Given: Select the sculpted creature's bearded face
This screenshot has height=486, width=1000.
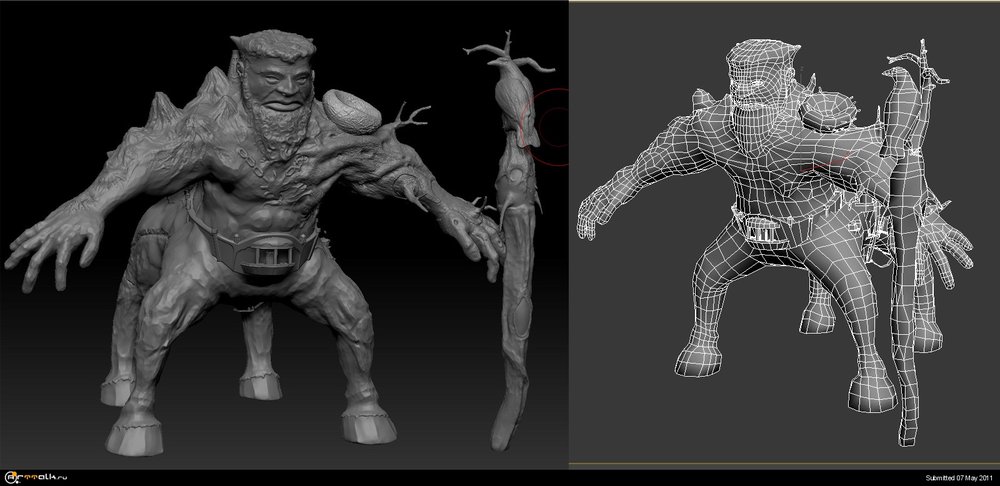Looking at the screenshot, I should [277, 95].
